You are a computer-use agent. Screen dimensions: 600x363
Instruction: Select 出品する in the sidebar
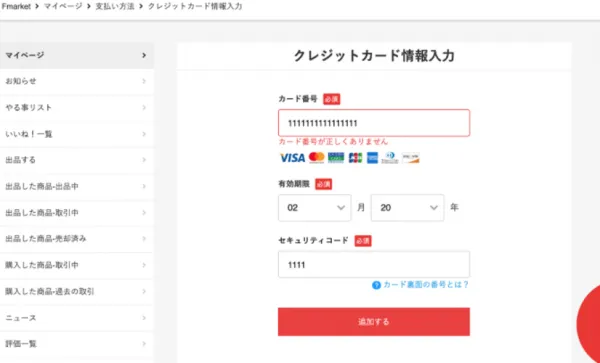pyautogui.click(x=77, y=160)
